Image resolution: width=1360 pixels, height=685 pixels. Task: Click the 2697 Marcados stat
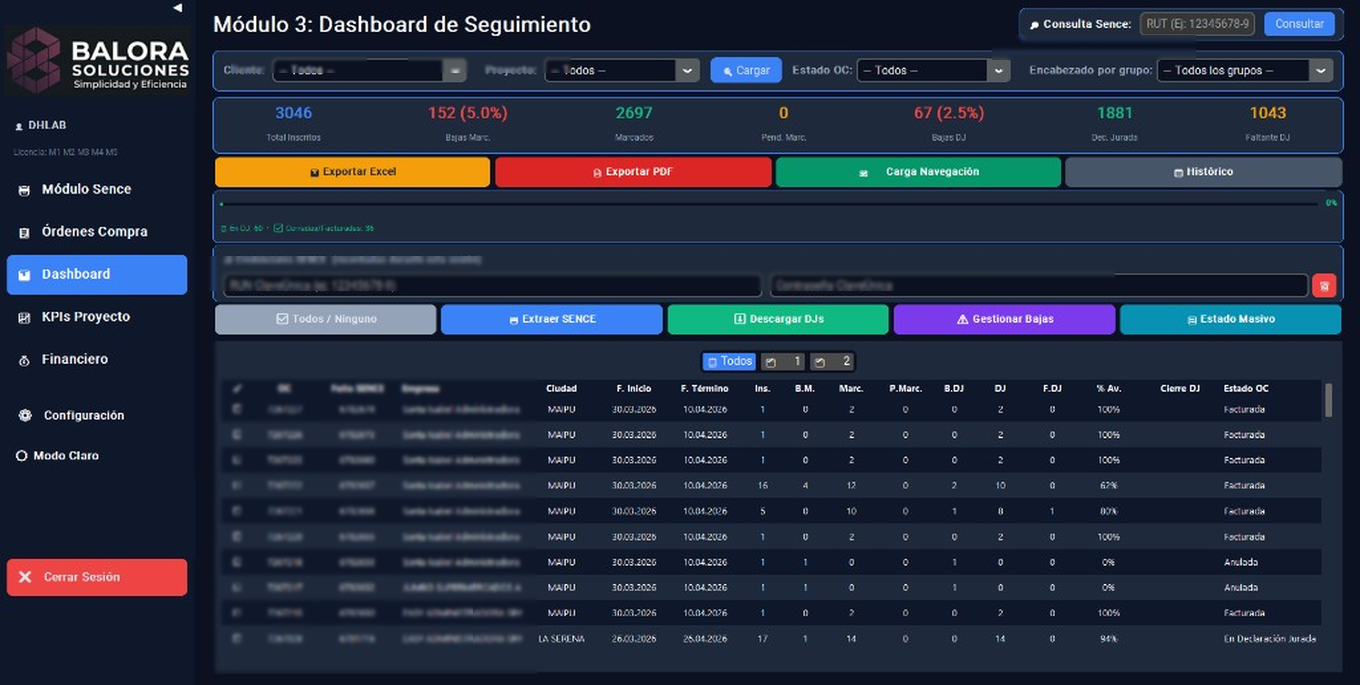coord(634,123)
